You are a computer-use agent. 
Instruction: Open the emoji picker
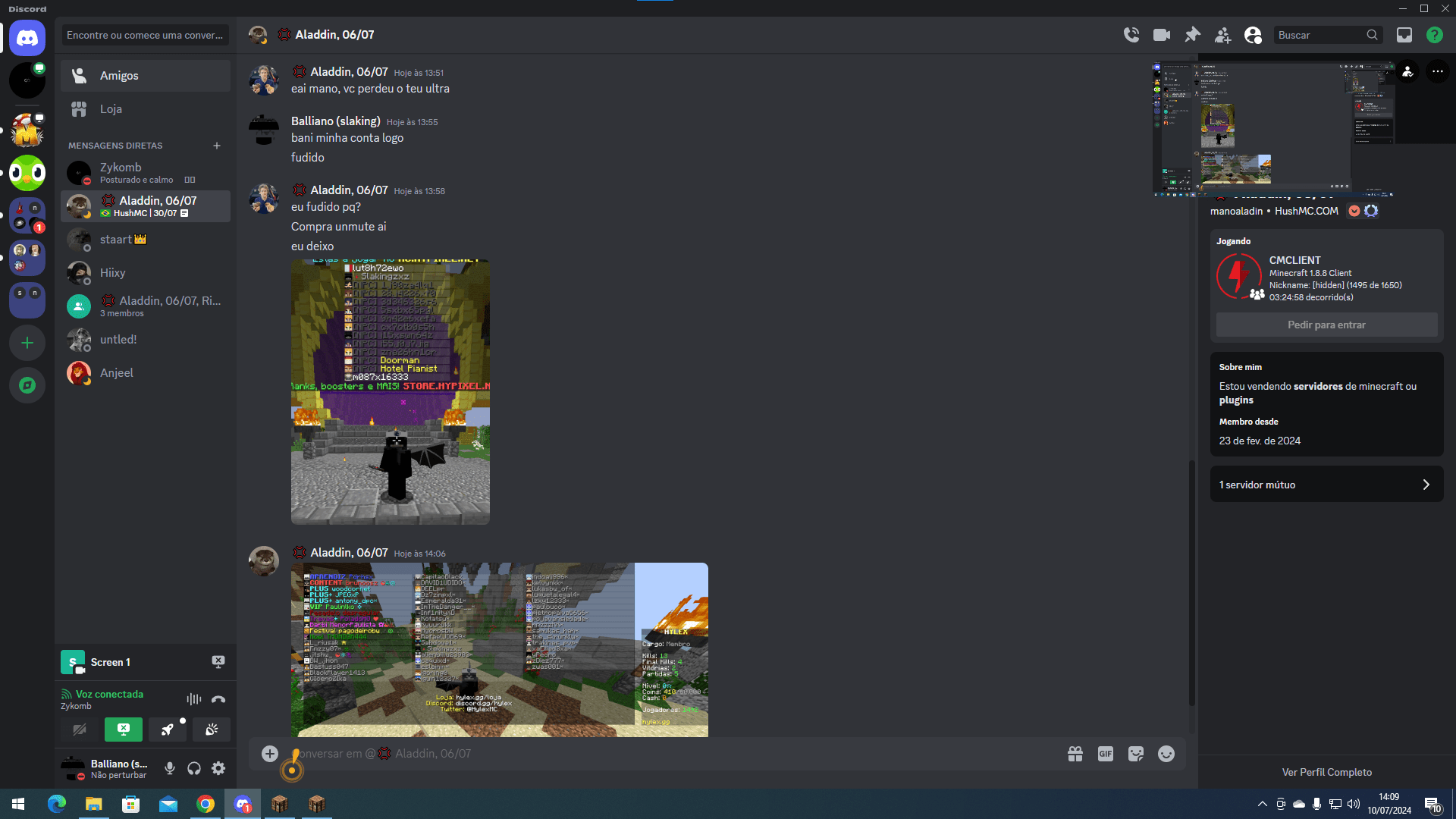pyautogui.click(x=1166, y=754)
